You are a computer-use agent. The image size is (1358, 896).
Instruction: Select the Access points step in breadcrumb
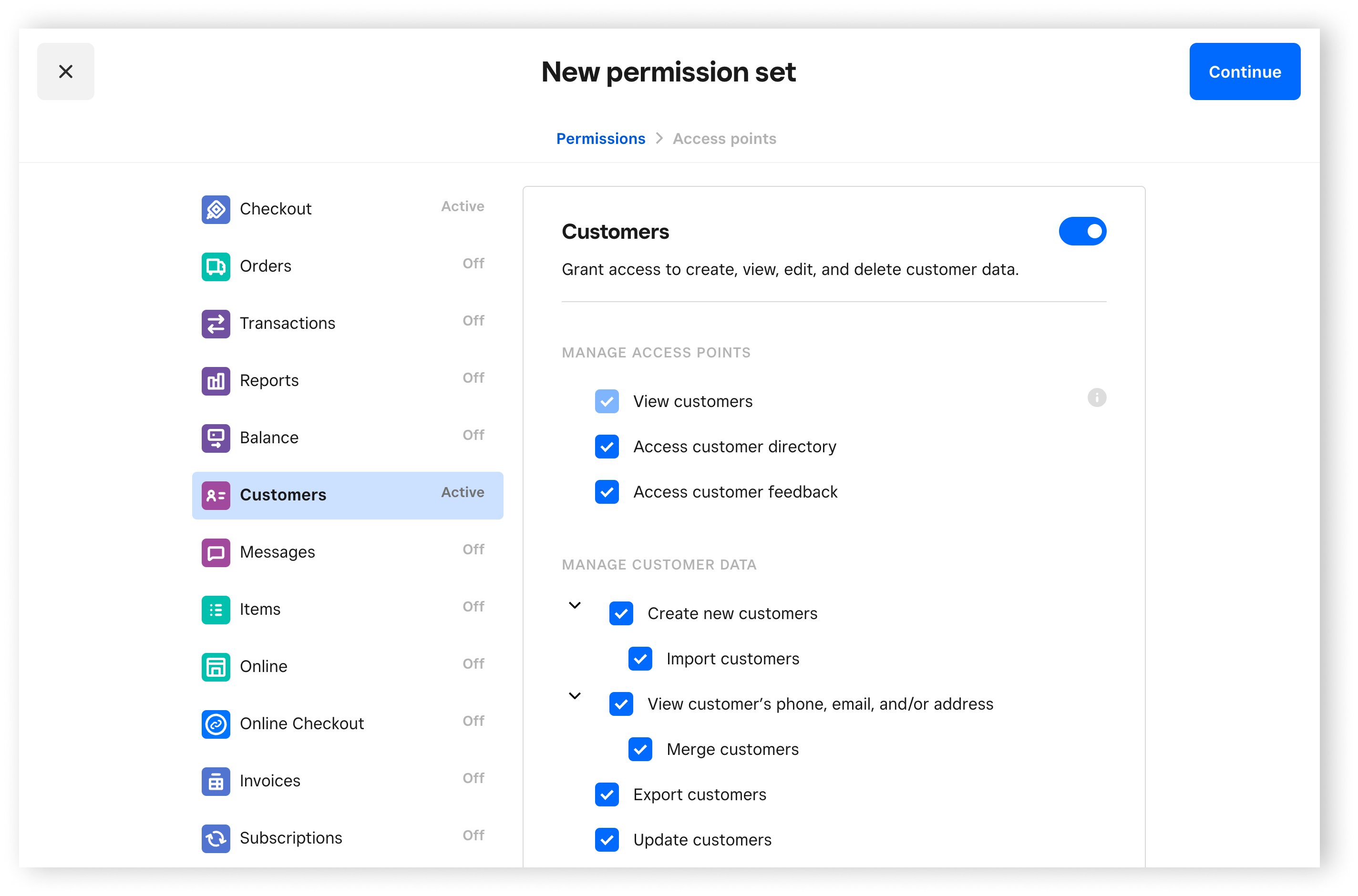[x=724, y=138]
